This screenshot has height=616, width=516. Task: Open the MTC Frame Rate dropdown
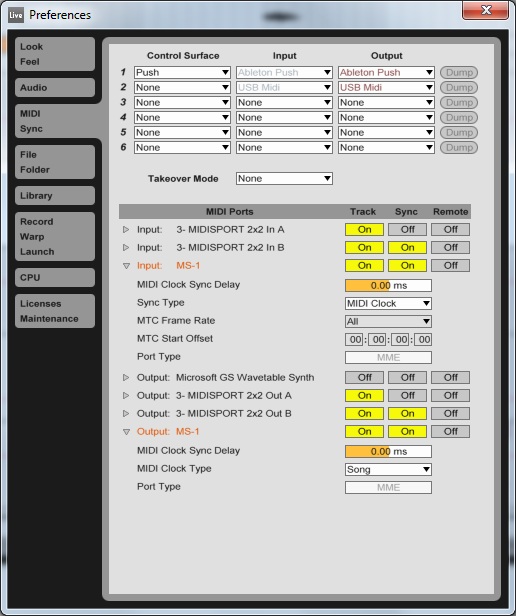click(x=388, y=322)
